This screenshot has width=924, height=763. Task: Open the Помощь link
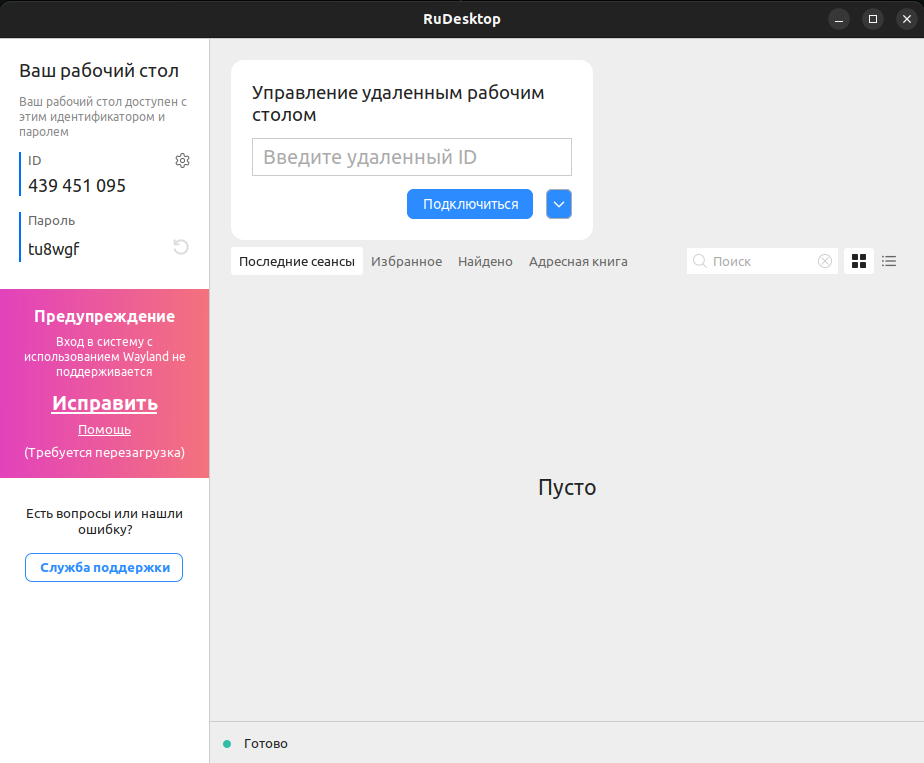click(x=104, y=430)
